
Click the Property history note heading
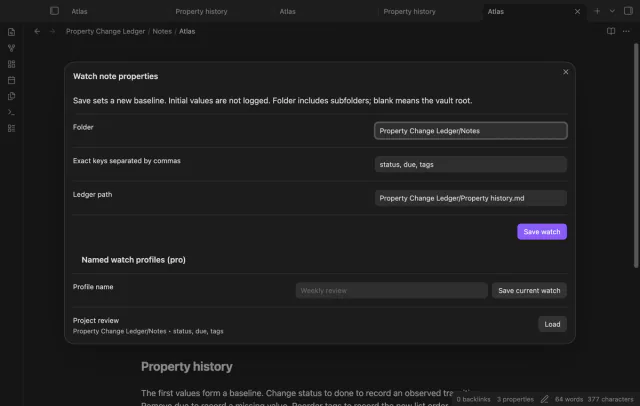pyautogui.click(x=187, y=366)
